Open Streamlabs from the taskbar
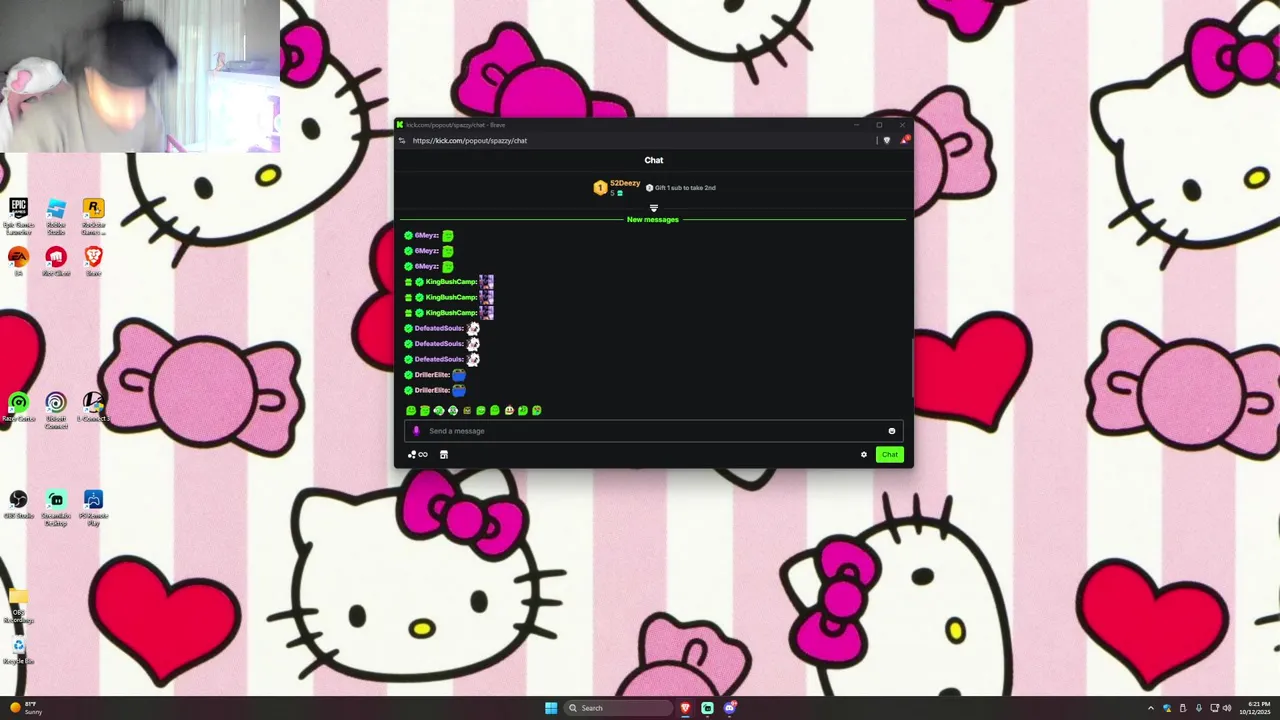Image resolution: width=1280 pixels, height=720 pixels. tap(707, 708)
